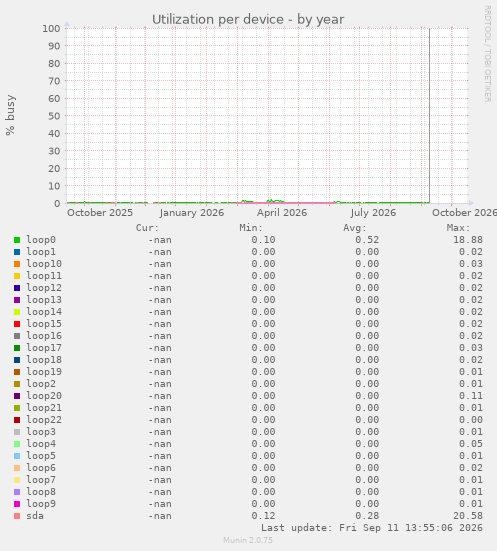The width and height of the screenshot is (497, 551).
Task: Click the 'July 2026' x-axis label
Action: 373,213
